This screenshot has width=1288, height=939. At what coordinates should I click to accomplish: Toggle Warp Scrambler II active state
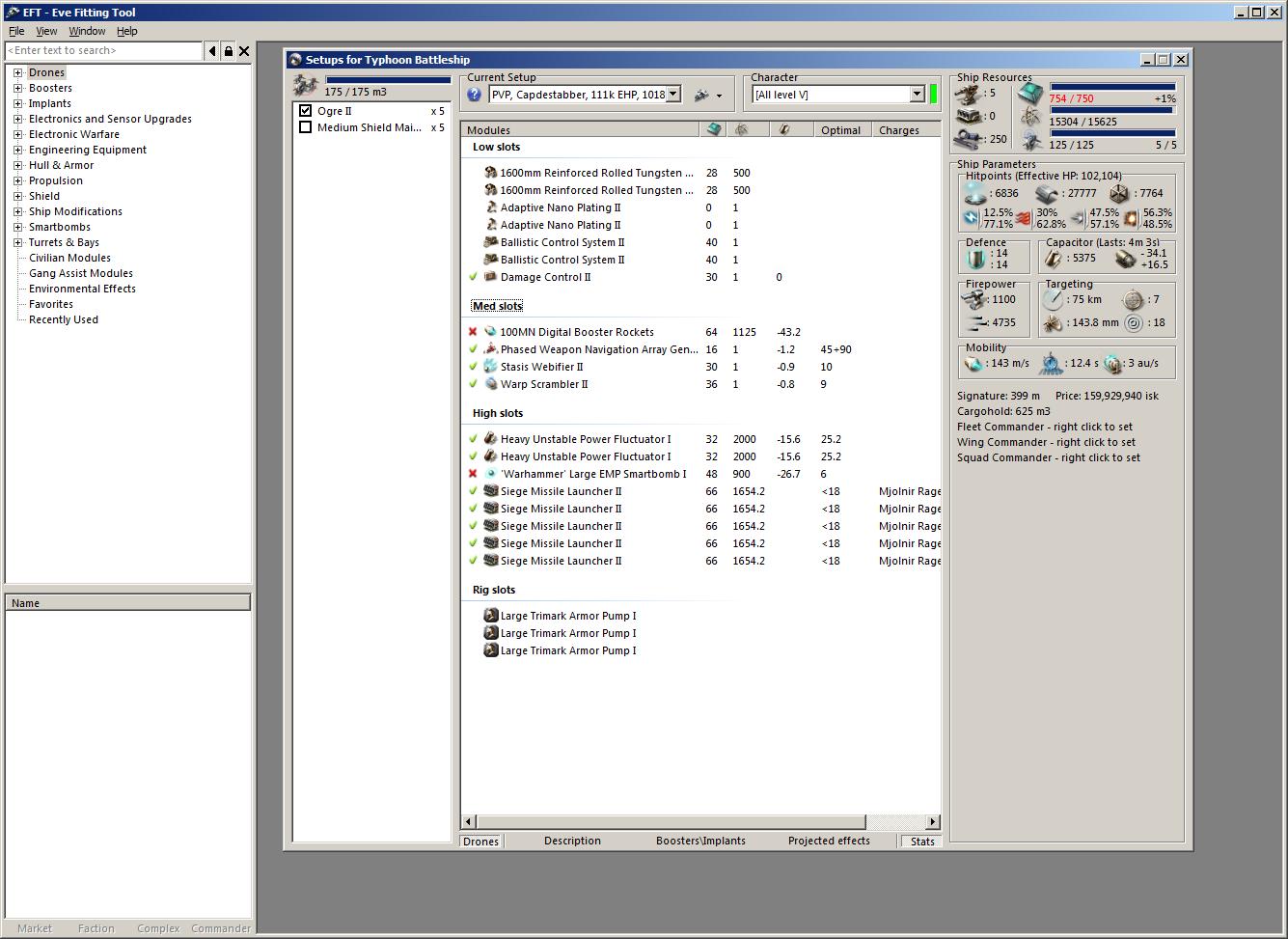point(473,384)
